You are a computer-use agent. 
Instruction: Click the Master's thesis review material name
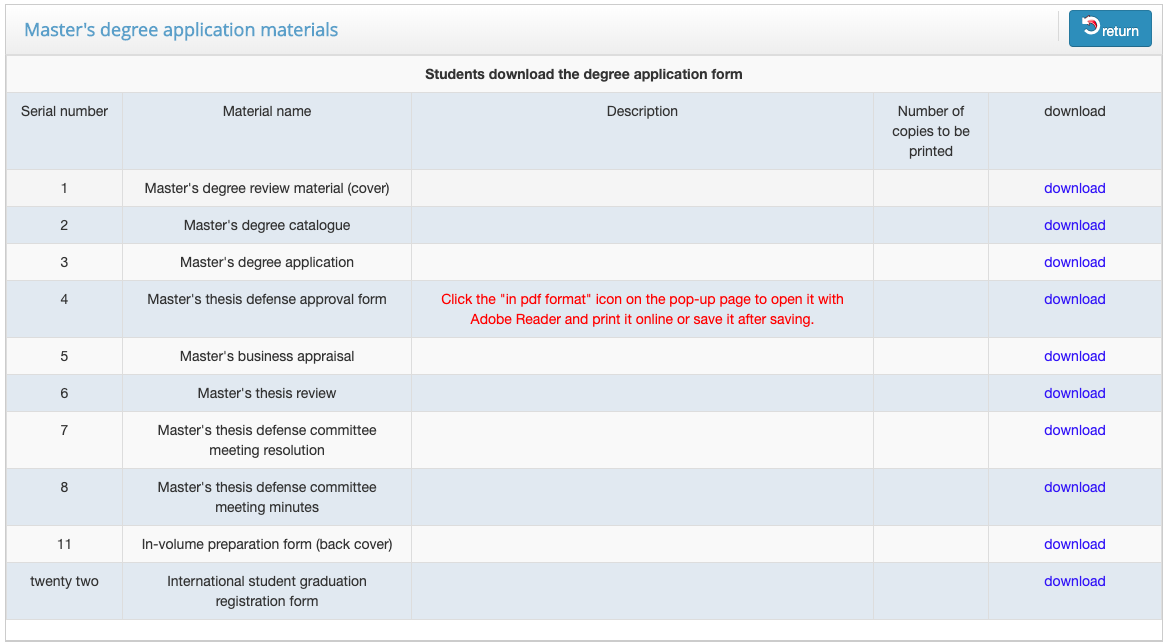pyautogui.click(x=267, y=393)
